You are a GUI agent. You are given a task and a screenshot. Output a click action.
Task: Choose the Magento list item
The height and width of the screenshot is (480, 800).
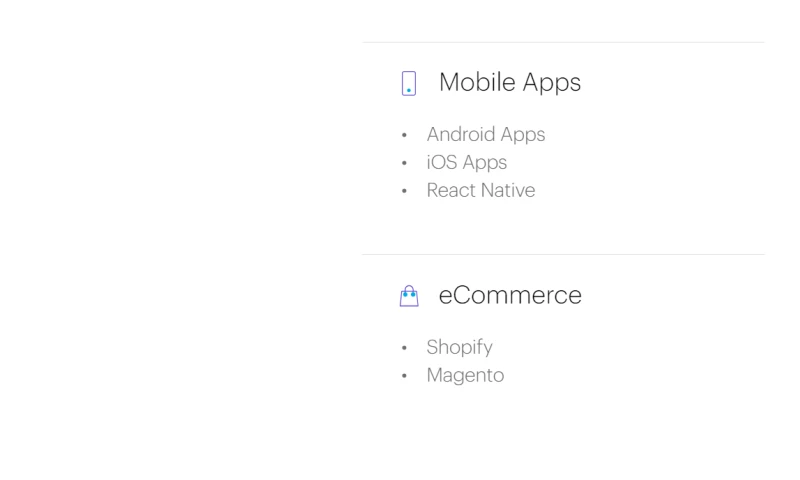[x=465, y=375]
